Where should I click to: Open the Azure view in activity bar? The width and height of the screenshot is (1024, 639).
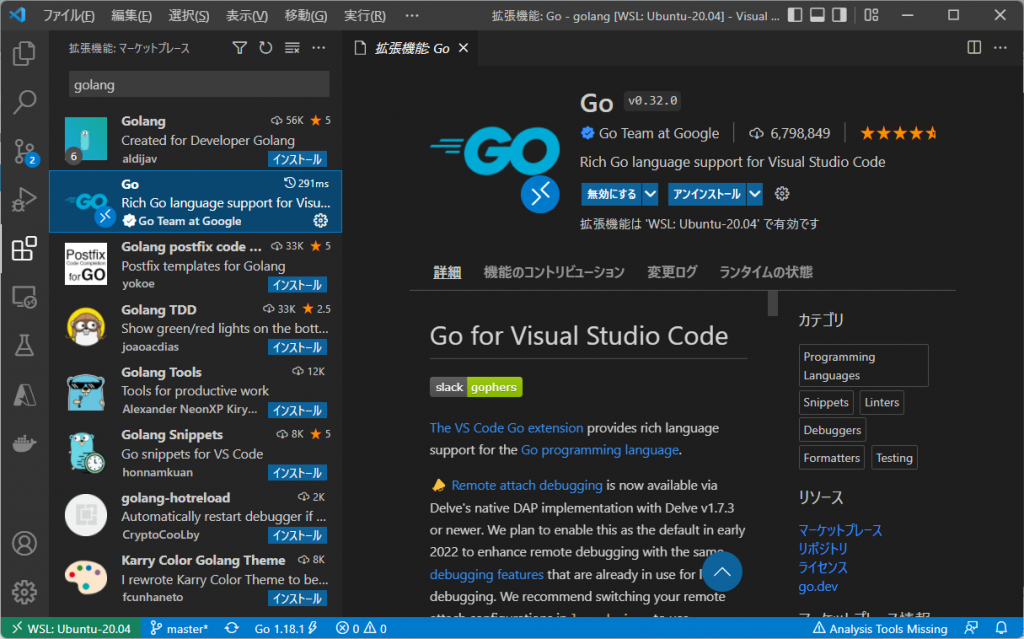click(x=24, y=395)
